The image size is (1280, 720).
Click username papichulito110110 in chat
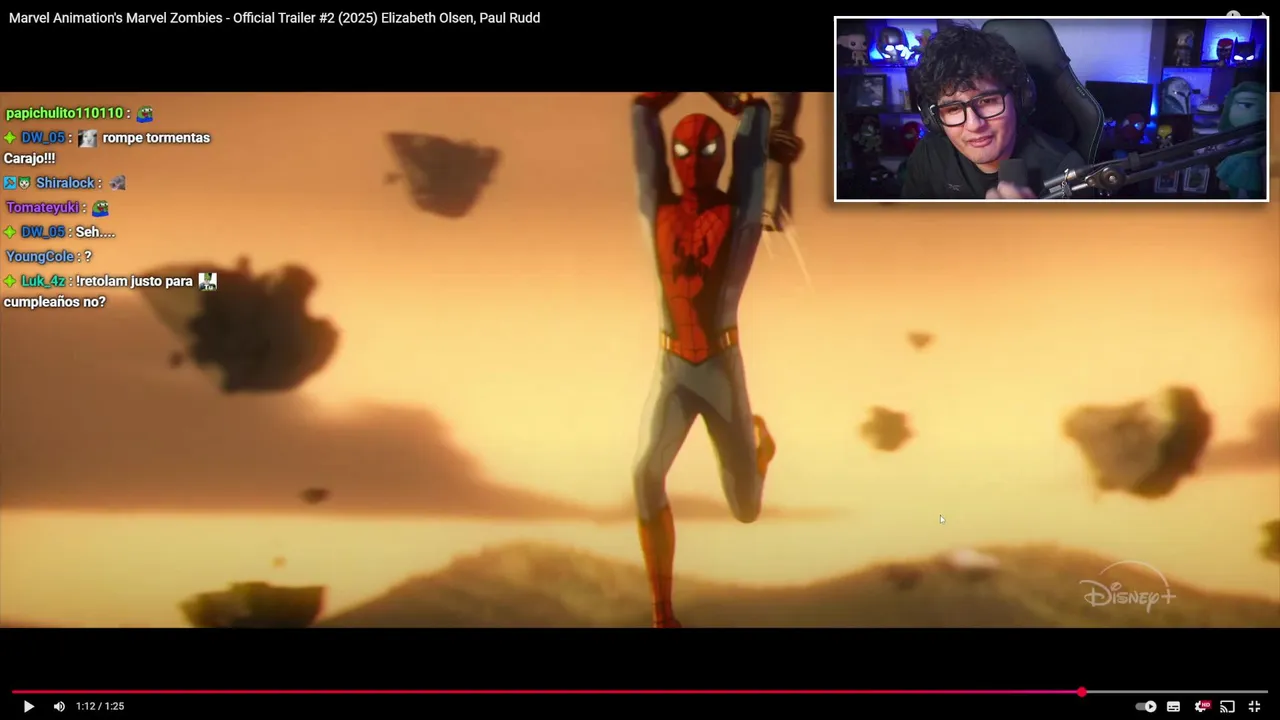click(x=64, y=113)
